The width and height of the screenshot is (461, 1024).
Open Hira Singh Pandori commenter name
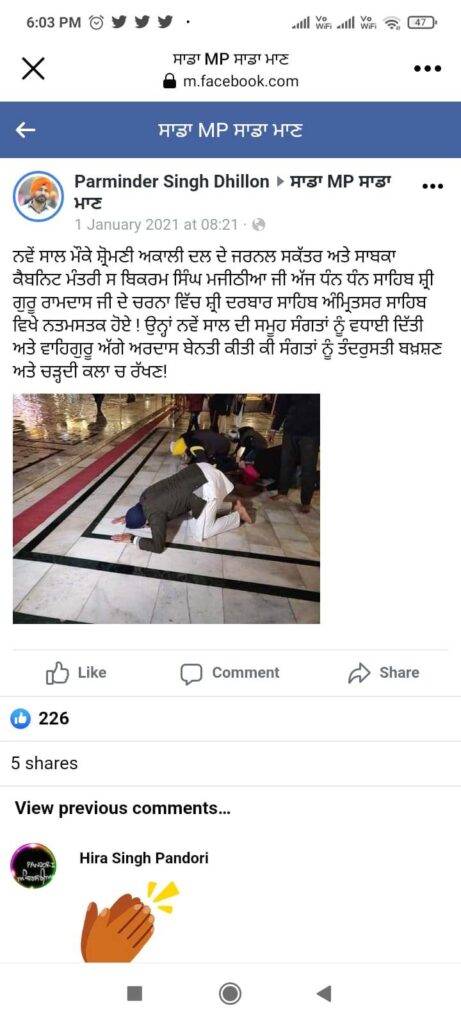144,858
